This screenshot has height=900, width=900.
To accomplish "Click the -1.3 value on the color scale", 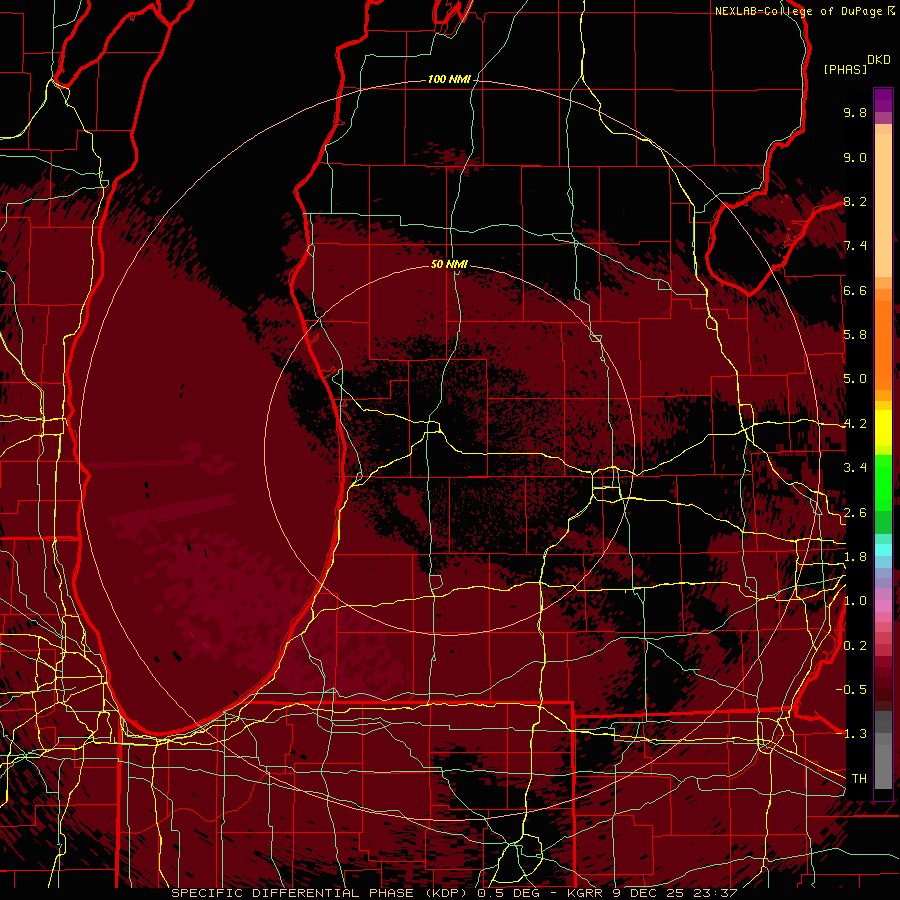I will point(851,734).
